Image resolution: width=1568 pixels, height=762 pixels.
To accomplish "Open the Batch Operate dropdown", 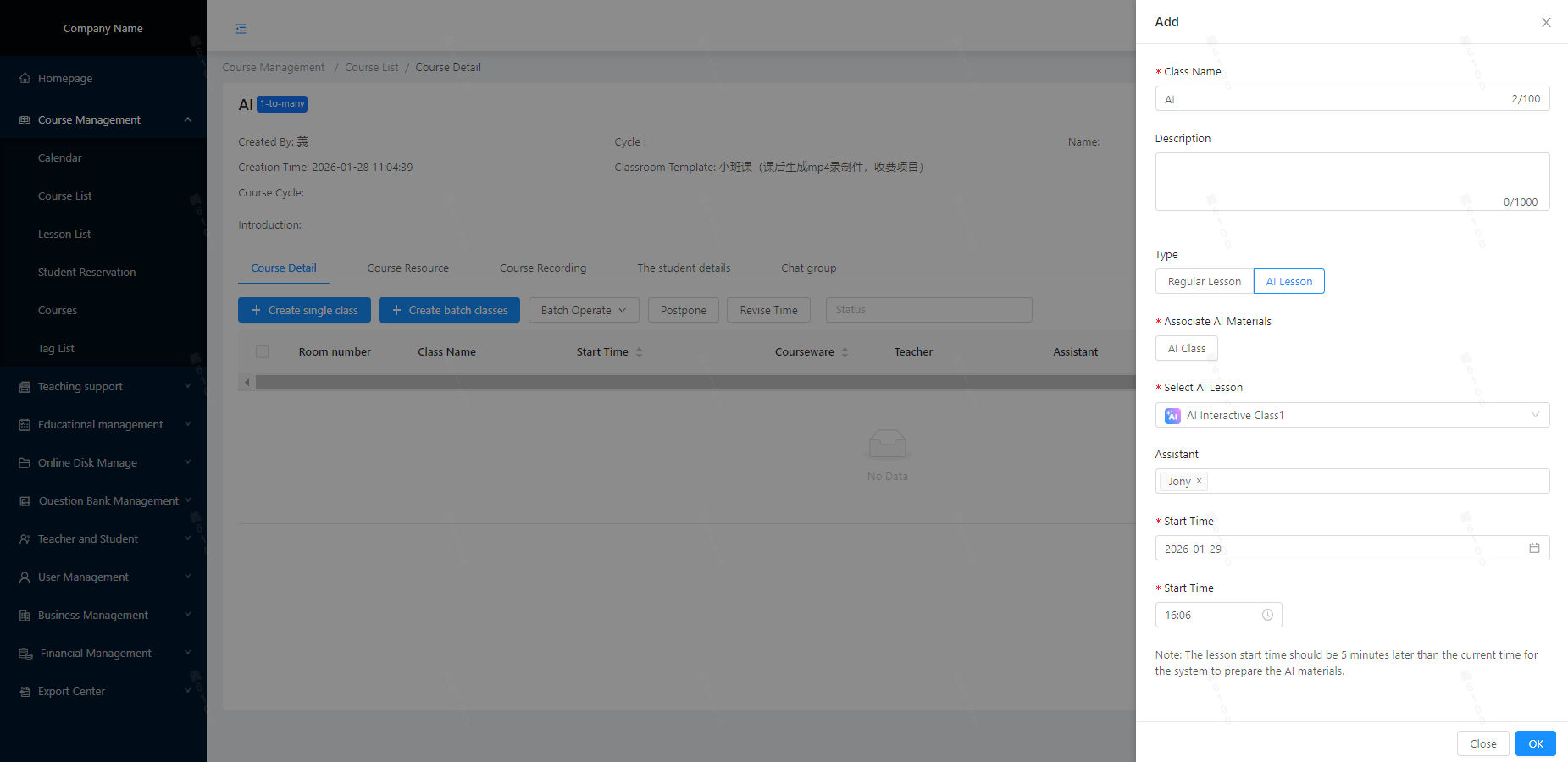I will 583,310.
